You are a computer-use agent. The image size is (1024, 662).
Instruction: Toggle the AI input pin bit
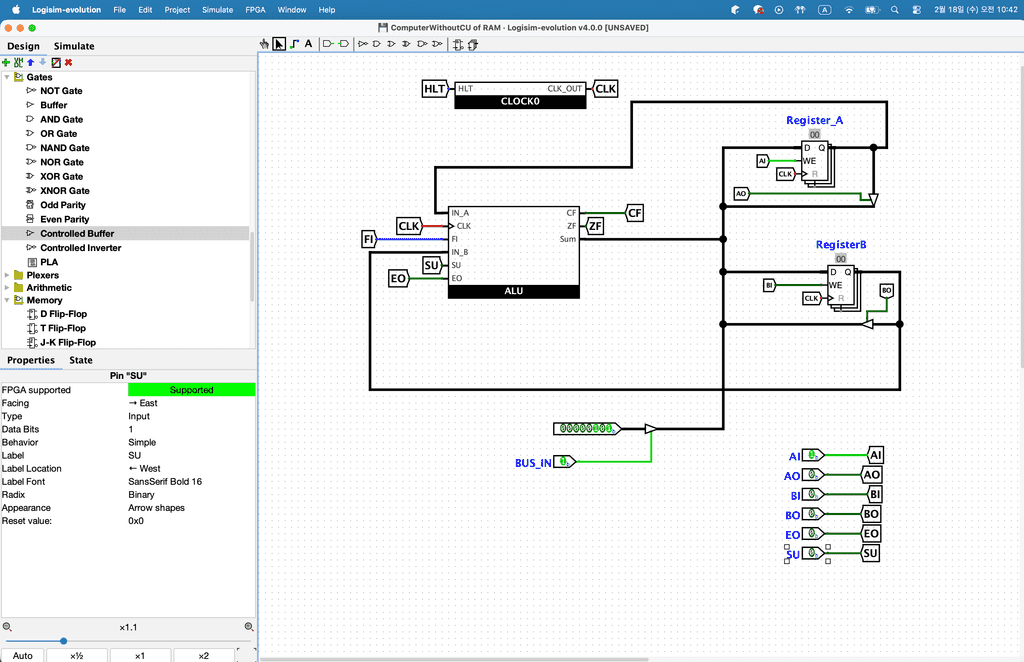813,456
